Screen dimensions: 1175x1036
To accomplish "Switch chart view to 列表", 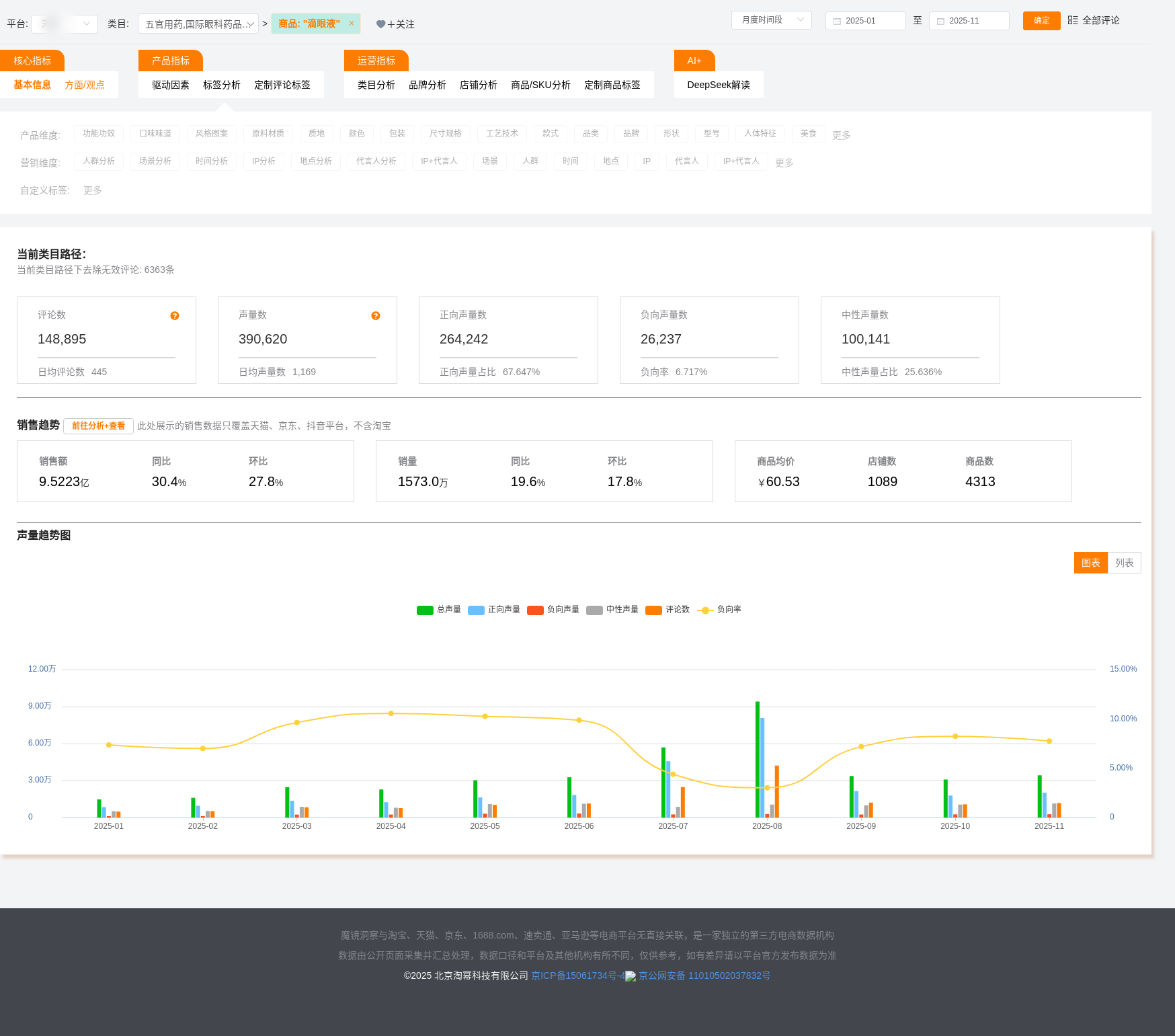I will pos(1124,563).
